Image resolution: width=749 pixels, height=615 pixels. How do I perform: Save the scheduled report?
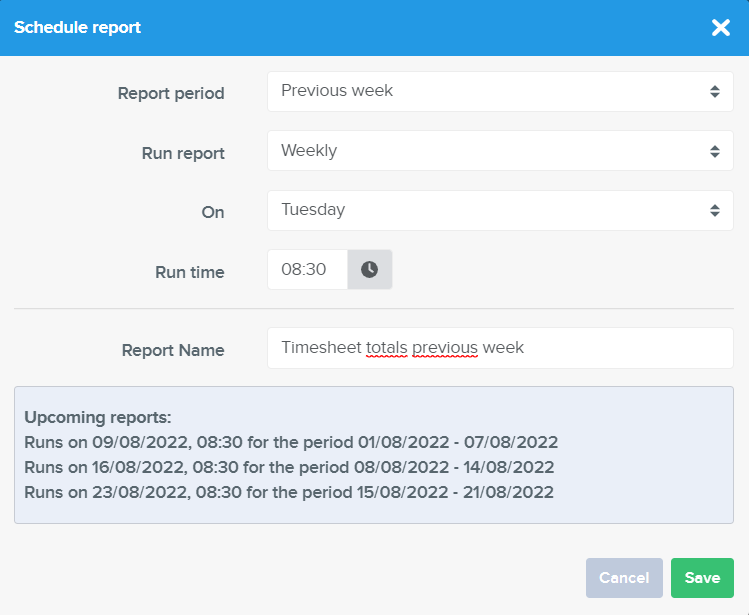[x=702, y=578]
